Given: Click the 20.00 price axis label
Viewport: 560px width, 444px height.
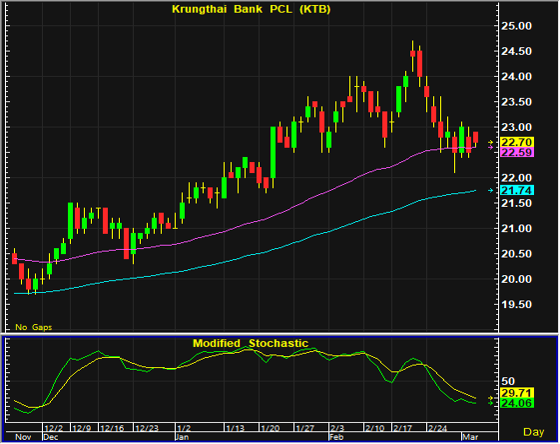Looking at the screenshot, I should 516,279.
